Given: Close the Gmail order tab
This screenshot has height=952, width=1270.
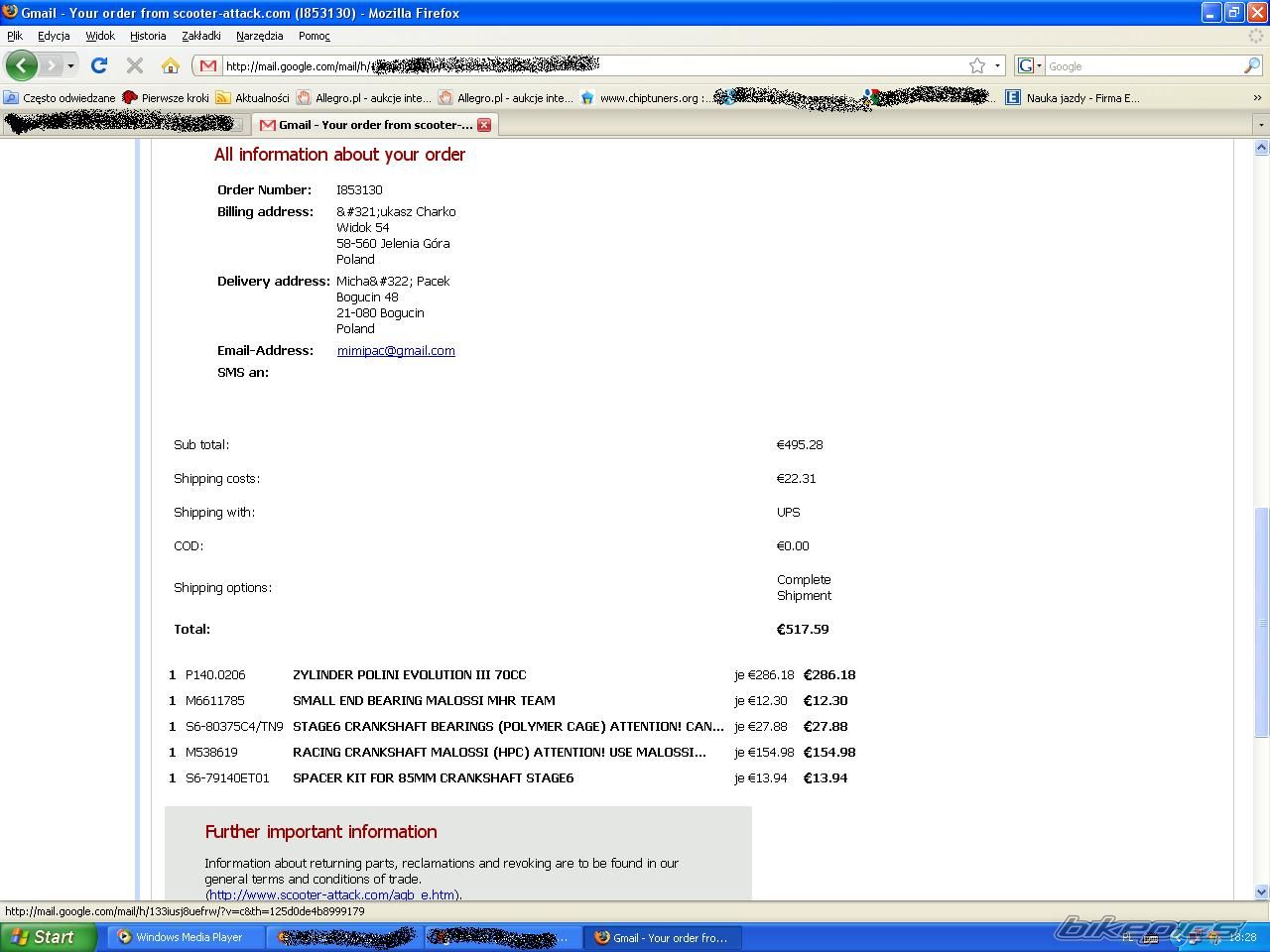Looking at the screenshot, I should click(x=484, y=125).
